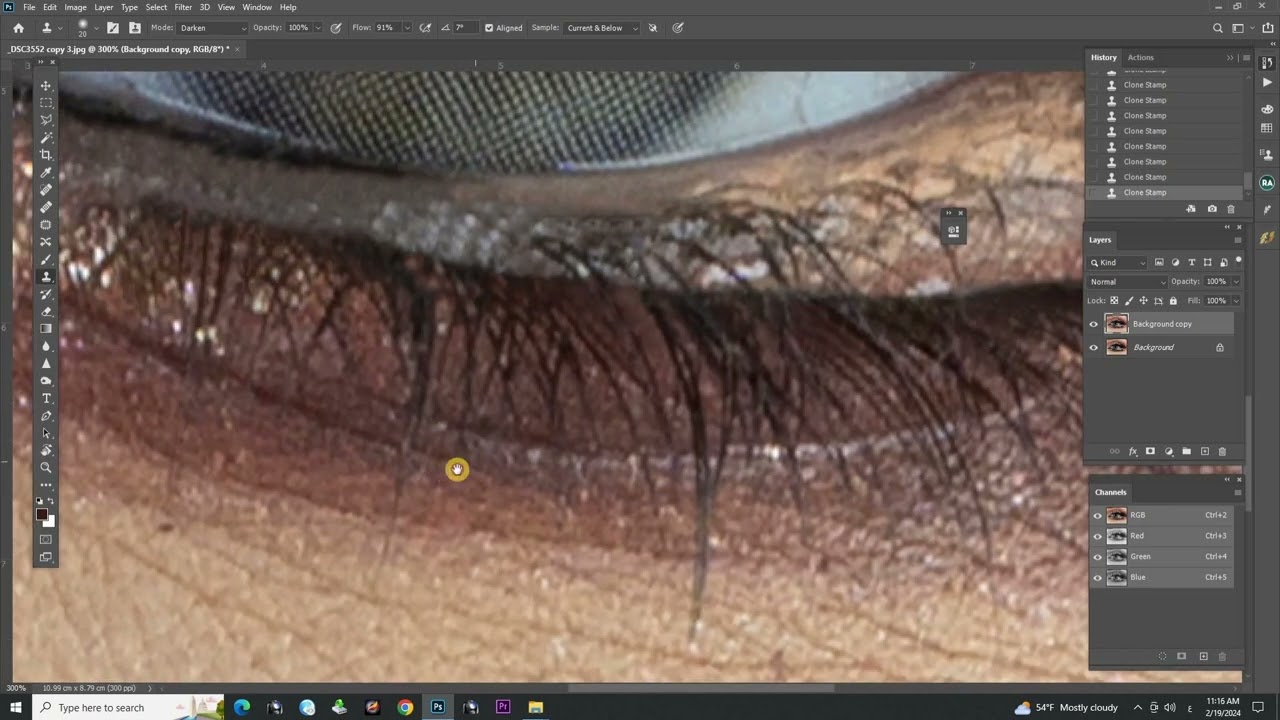
Task: Hide the Background layer
Action: [x=1093, y=347]
